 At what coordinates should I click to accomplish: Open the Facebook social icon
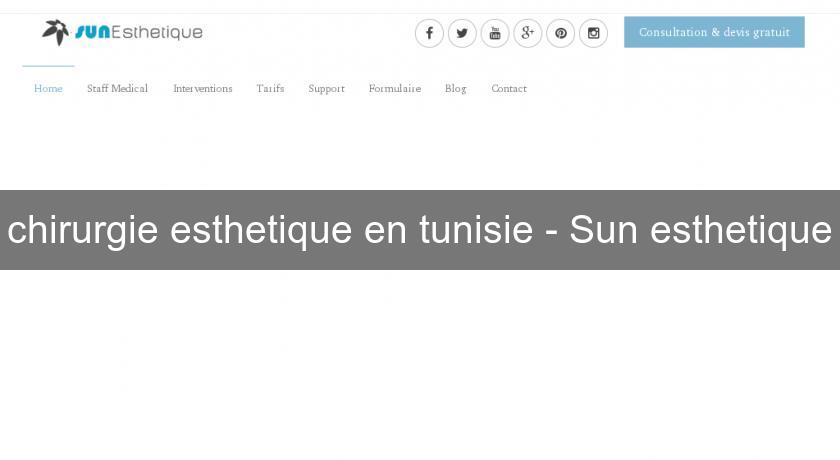429,33
